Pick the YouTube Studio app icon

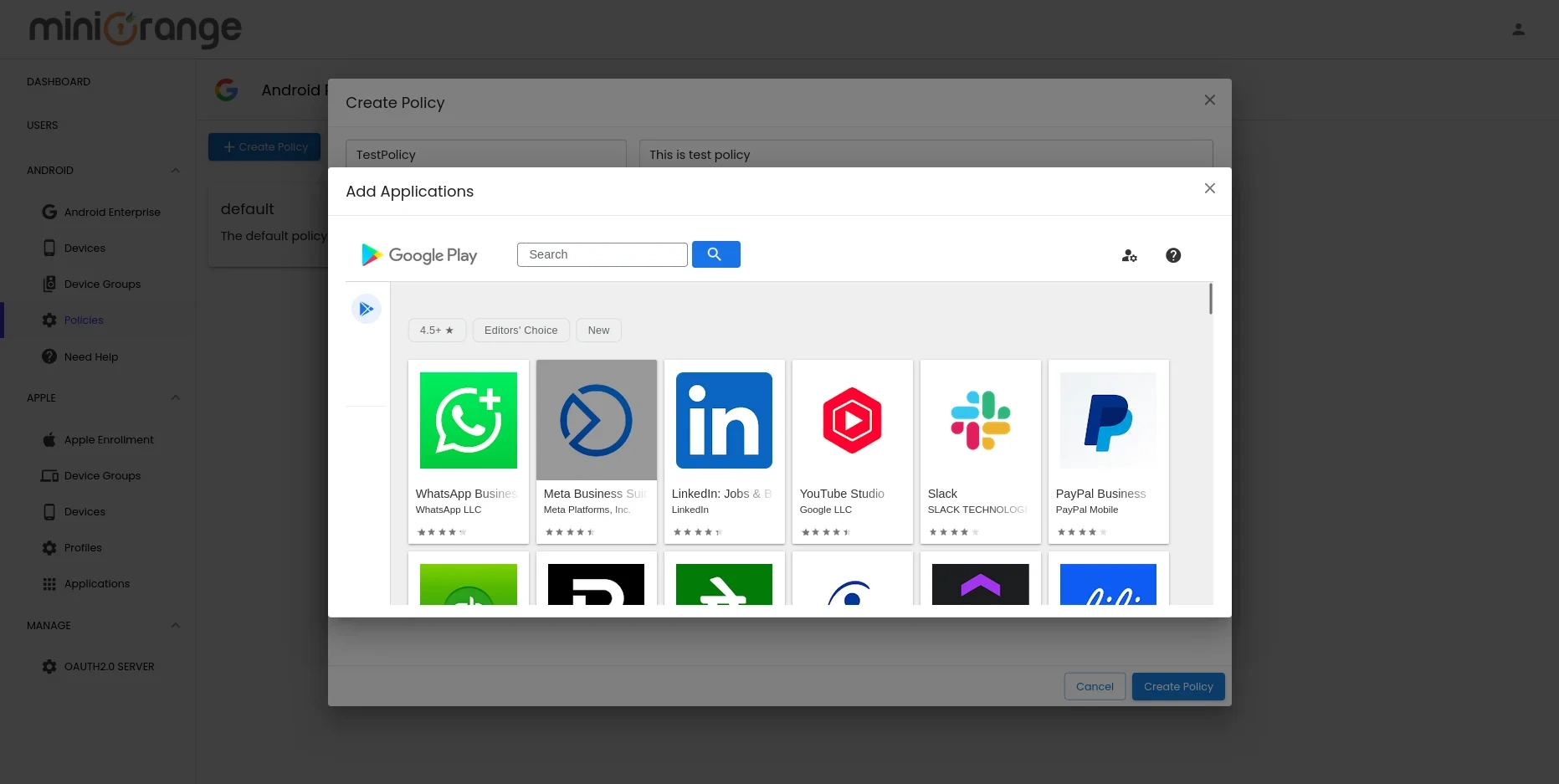coord(852,420)
